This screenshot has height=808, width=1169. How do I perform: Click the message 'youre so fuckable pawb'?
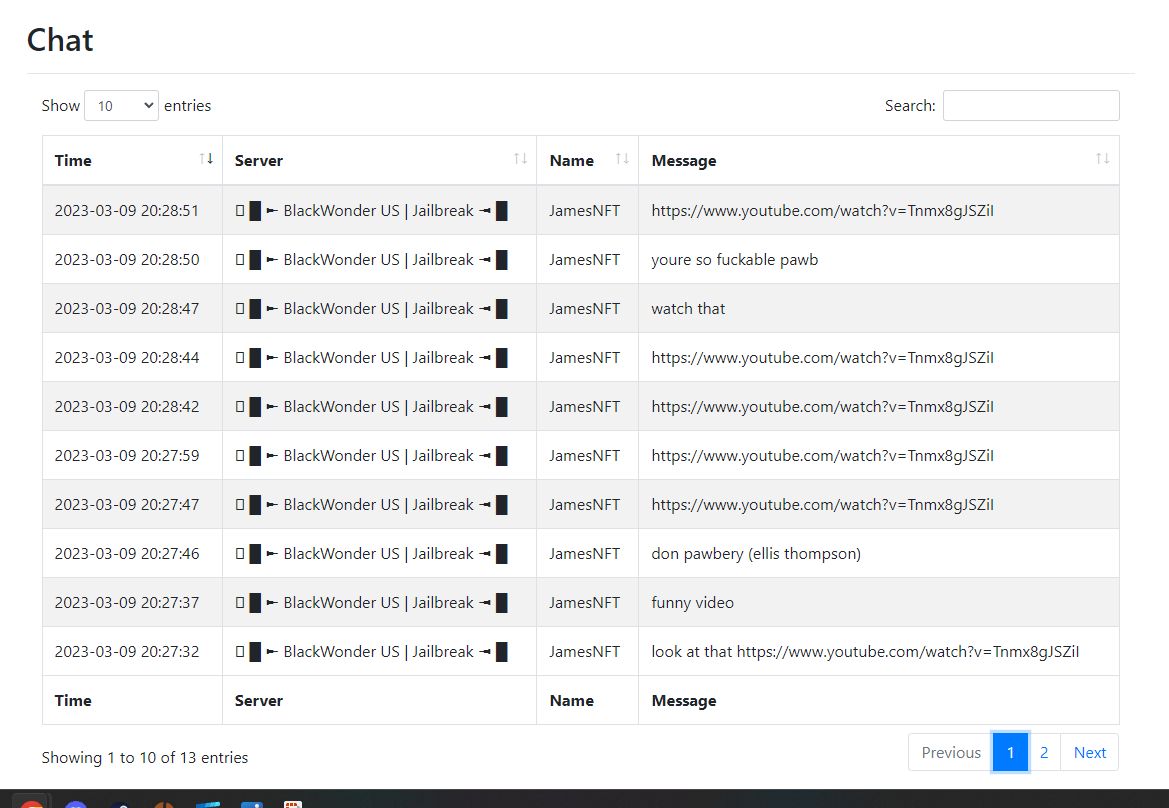coord(734,260)
